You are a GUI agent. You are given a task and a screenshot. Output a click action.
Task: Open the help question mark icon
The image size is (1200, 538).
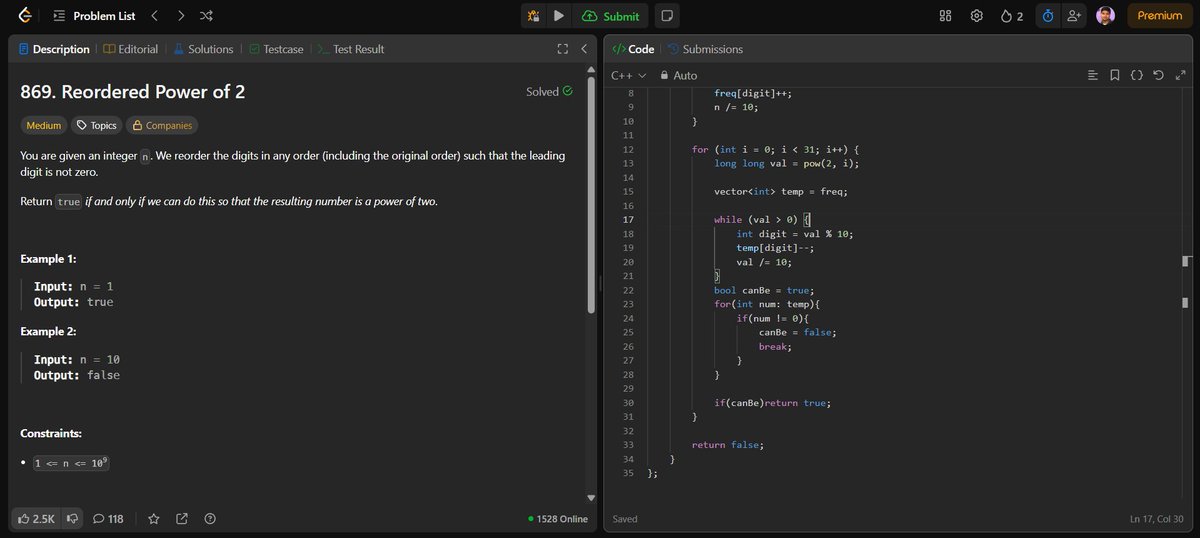(210, 519)
